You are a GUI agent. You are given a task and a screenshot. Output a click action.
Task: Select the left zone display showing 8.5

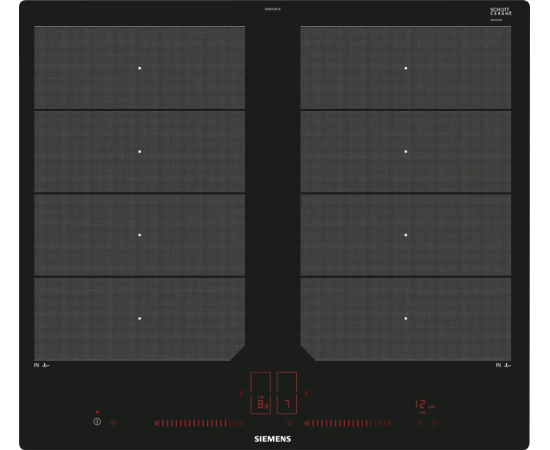[x=261, y=403]
